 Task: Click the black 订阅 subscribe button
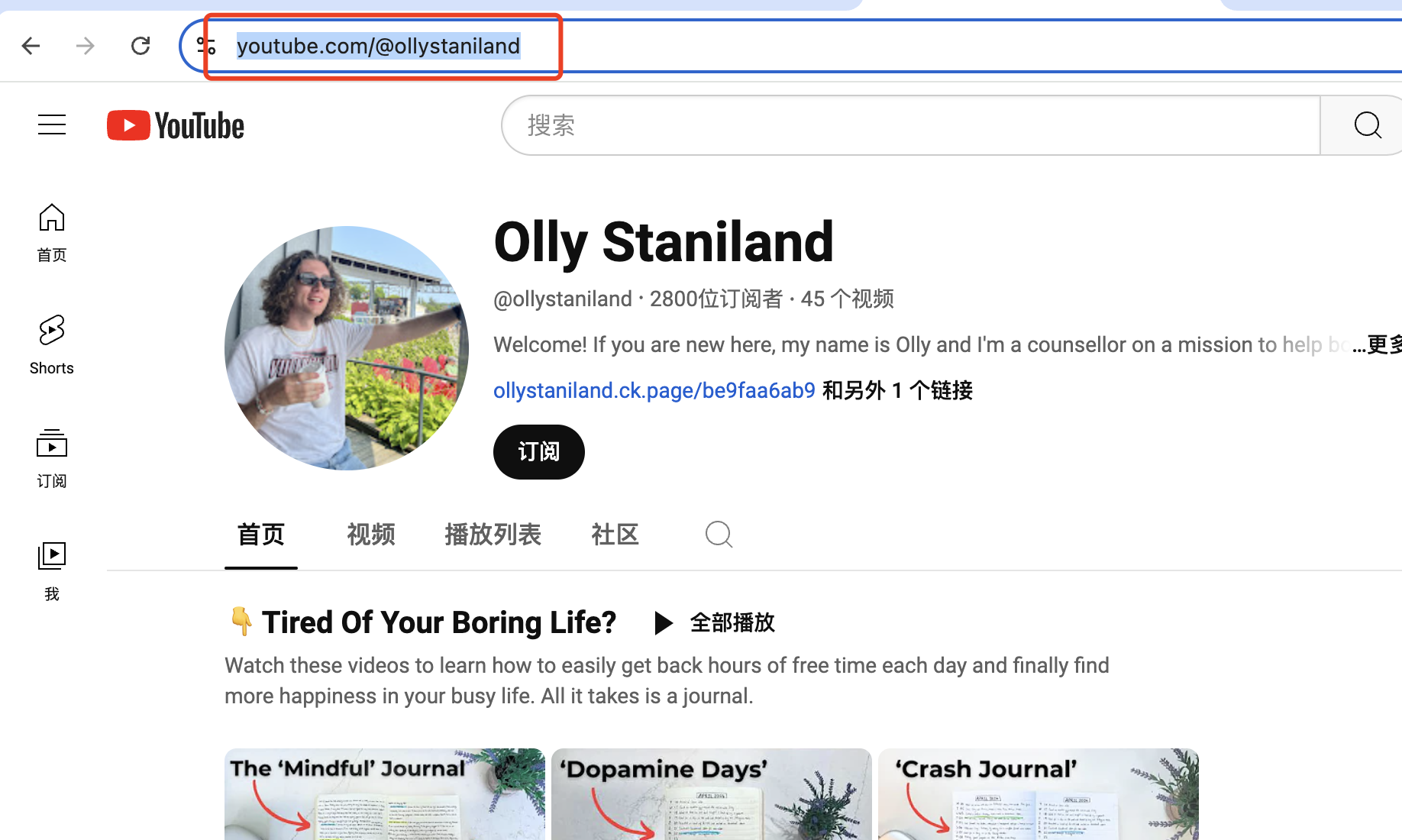(539, 452)
